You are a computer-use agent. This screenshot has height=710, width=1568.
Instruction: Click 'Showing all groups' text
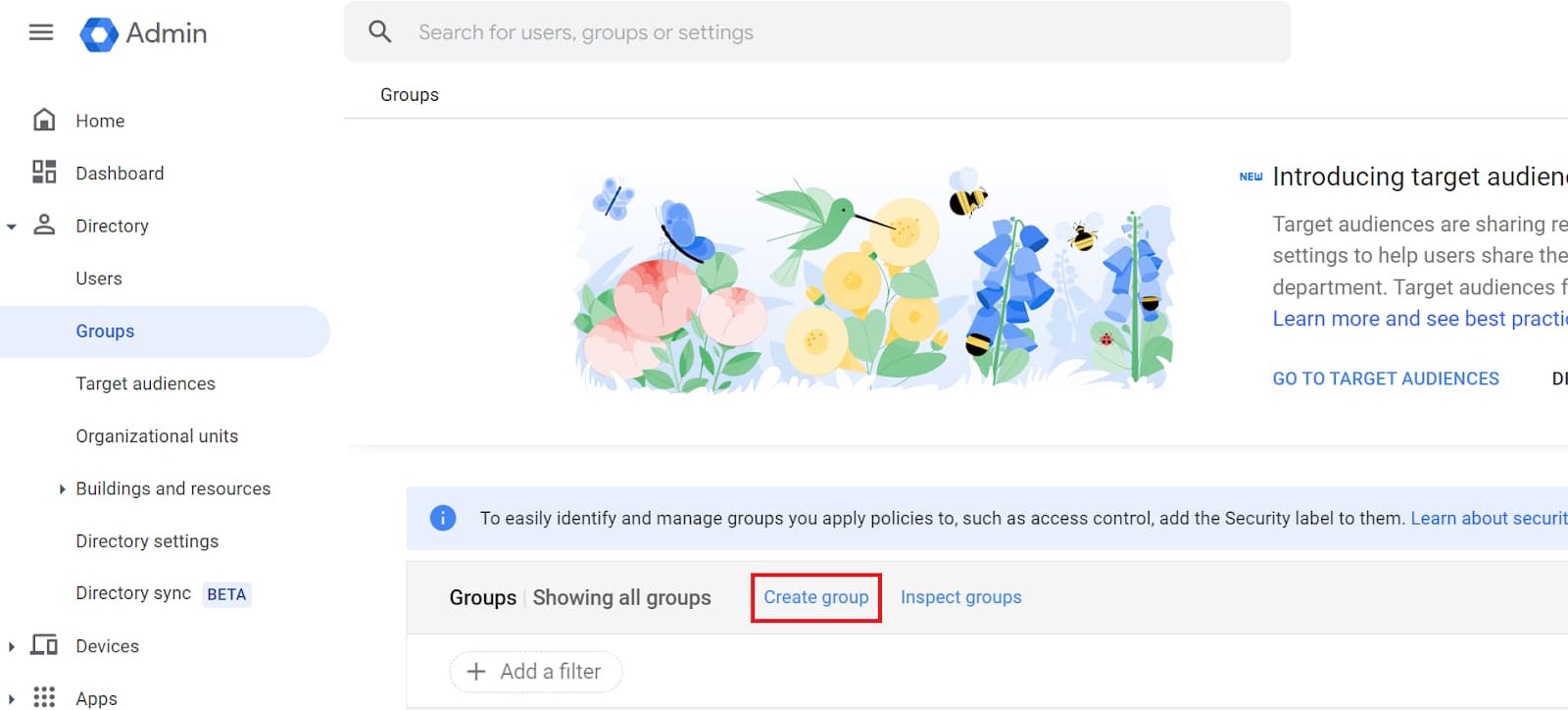[x=622, y=597]
